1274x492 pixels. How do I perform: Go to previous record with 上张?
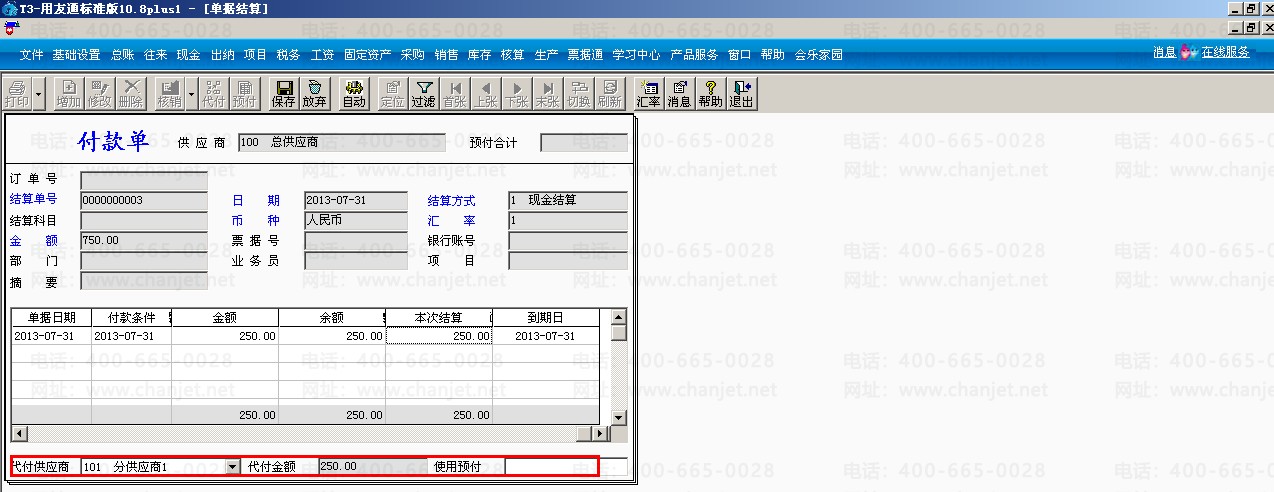tap(486, 93)
